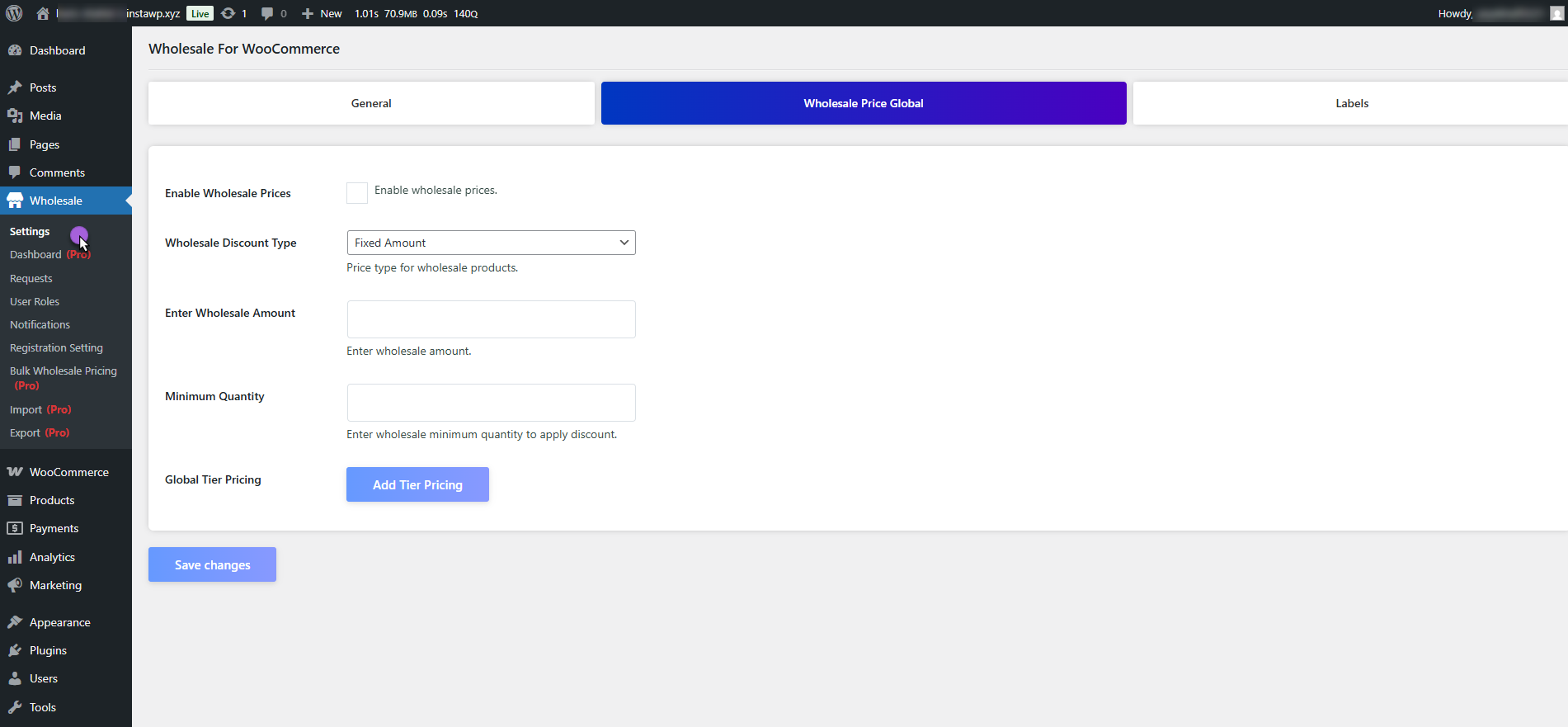This screenshot has width=1568, height=727.
Task: Click the Live status badge
Action: pos(200,13)
